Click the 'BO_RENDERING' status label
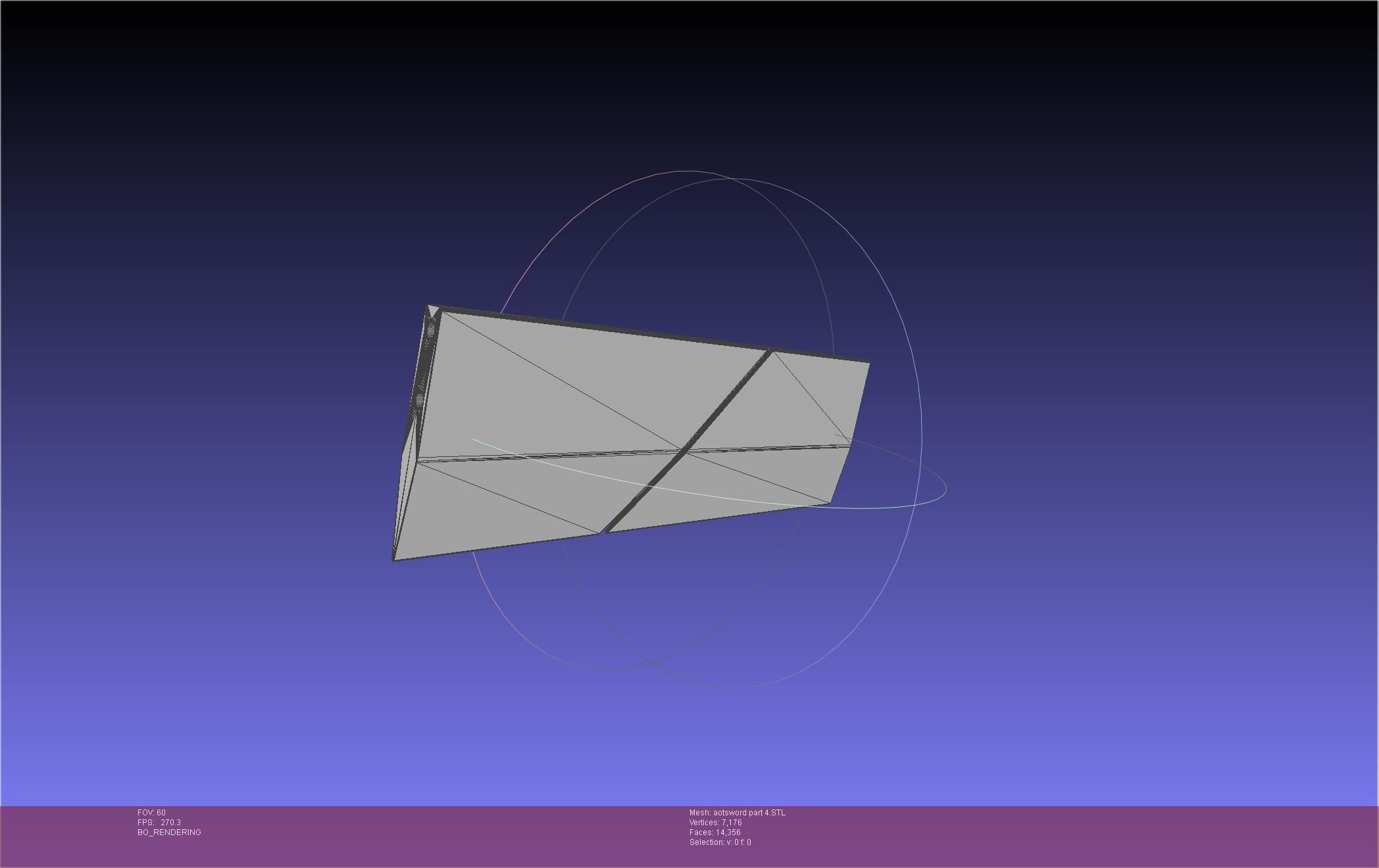Screen dimensions: 1379x868 [169, 832]
